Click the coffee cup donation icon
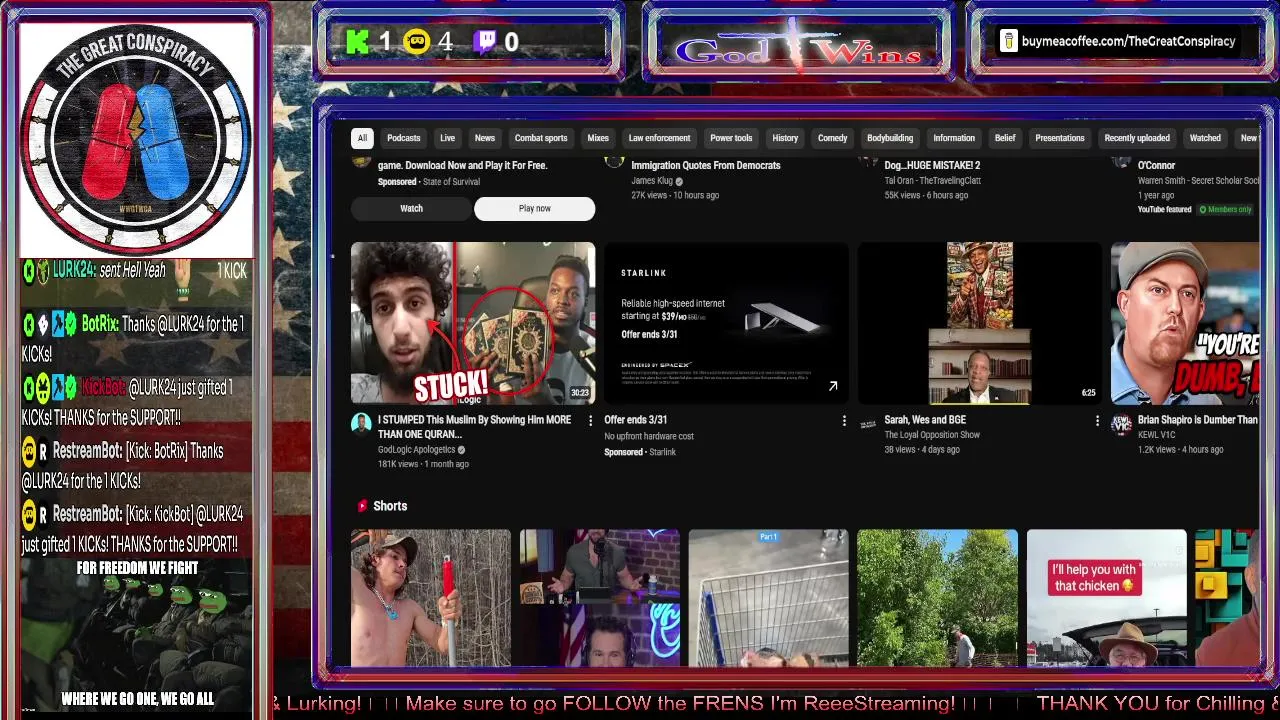1280x720 pixels. pos(1008,41)
